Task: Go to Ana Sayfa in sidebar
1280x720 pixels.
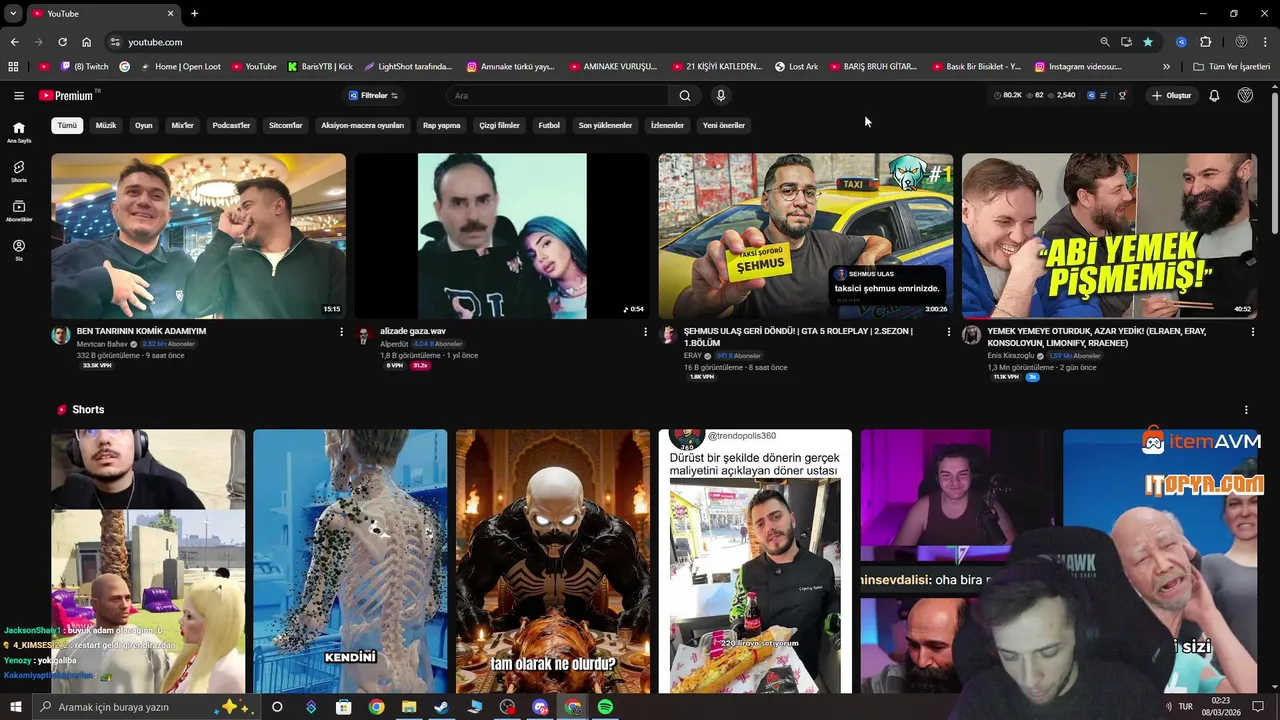Action: 19,132
